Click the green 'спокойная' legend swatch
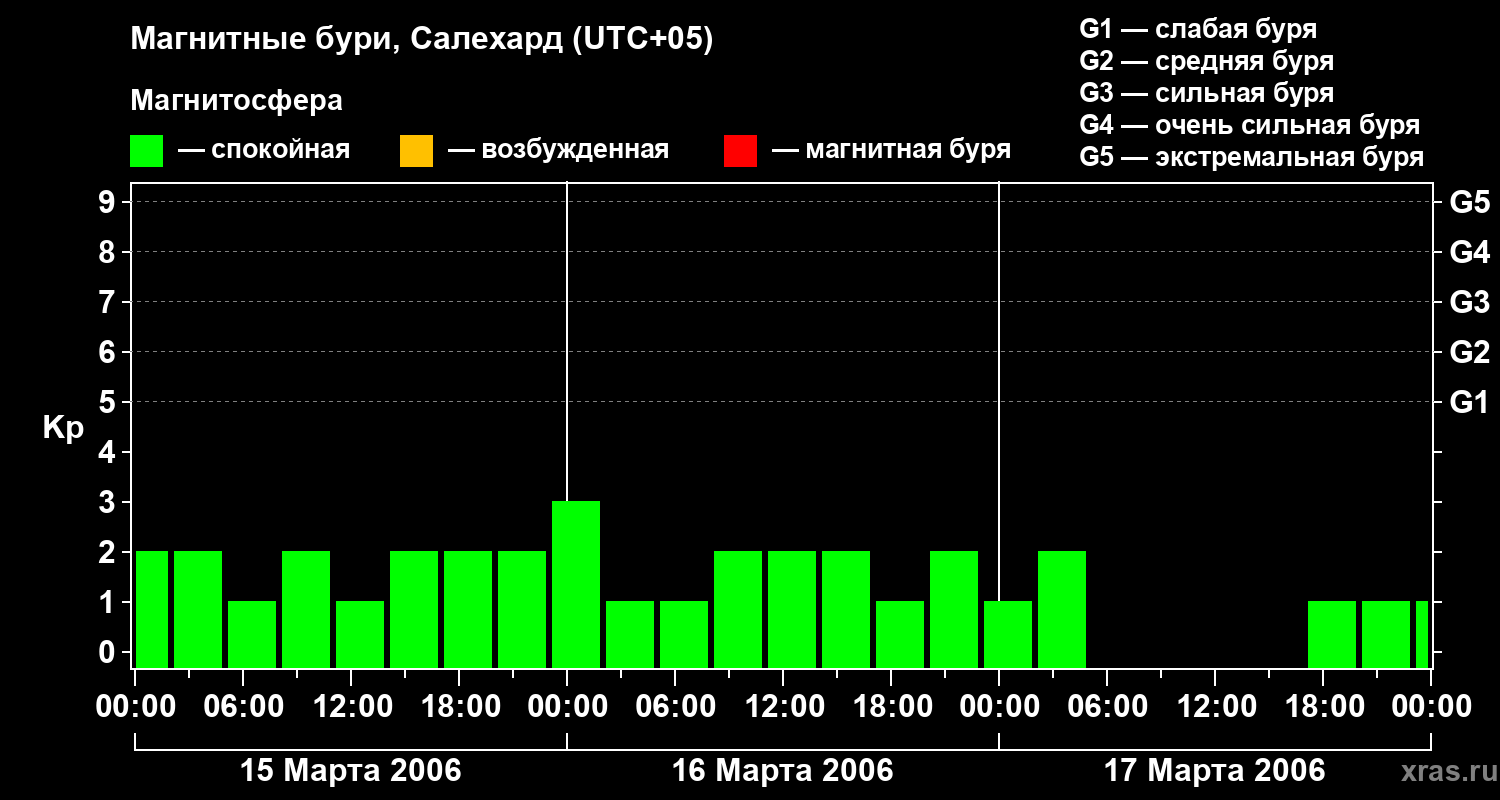 coord(147,151)
